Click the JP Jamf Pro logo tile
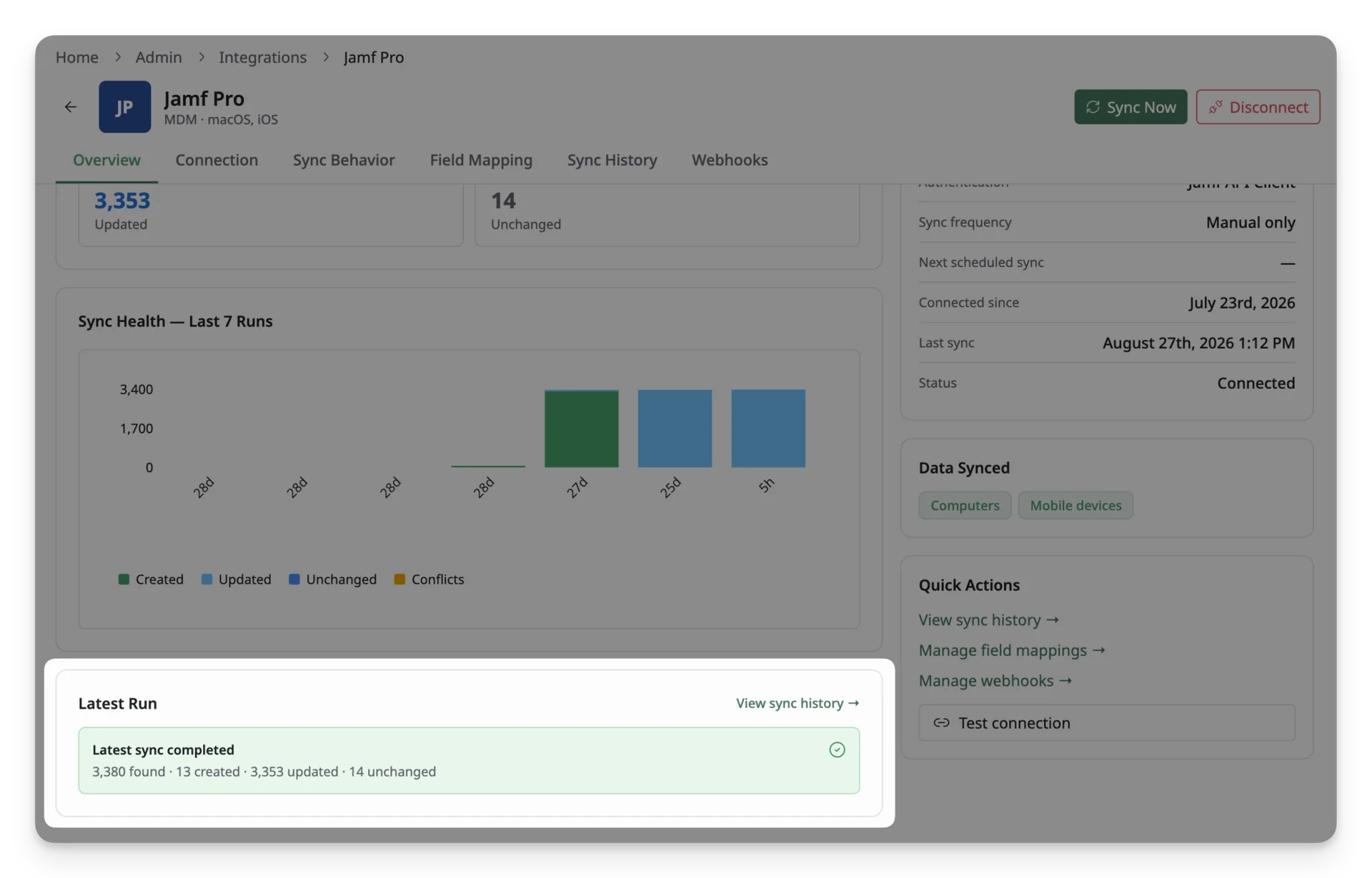 (124, 106)
